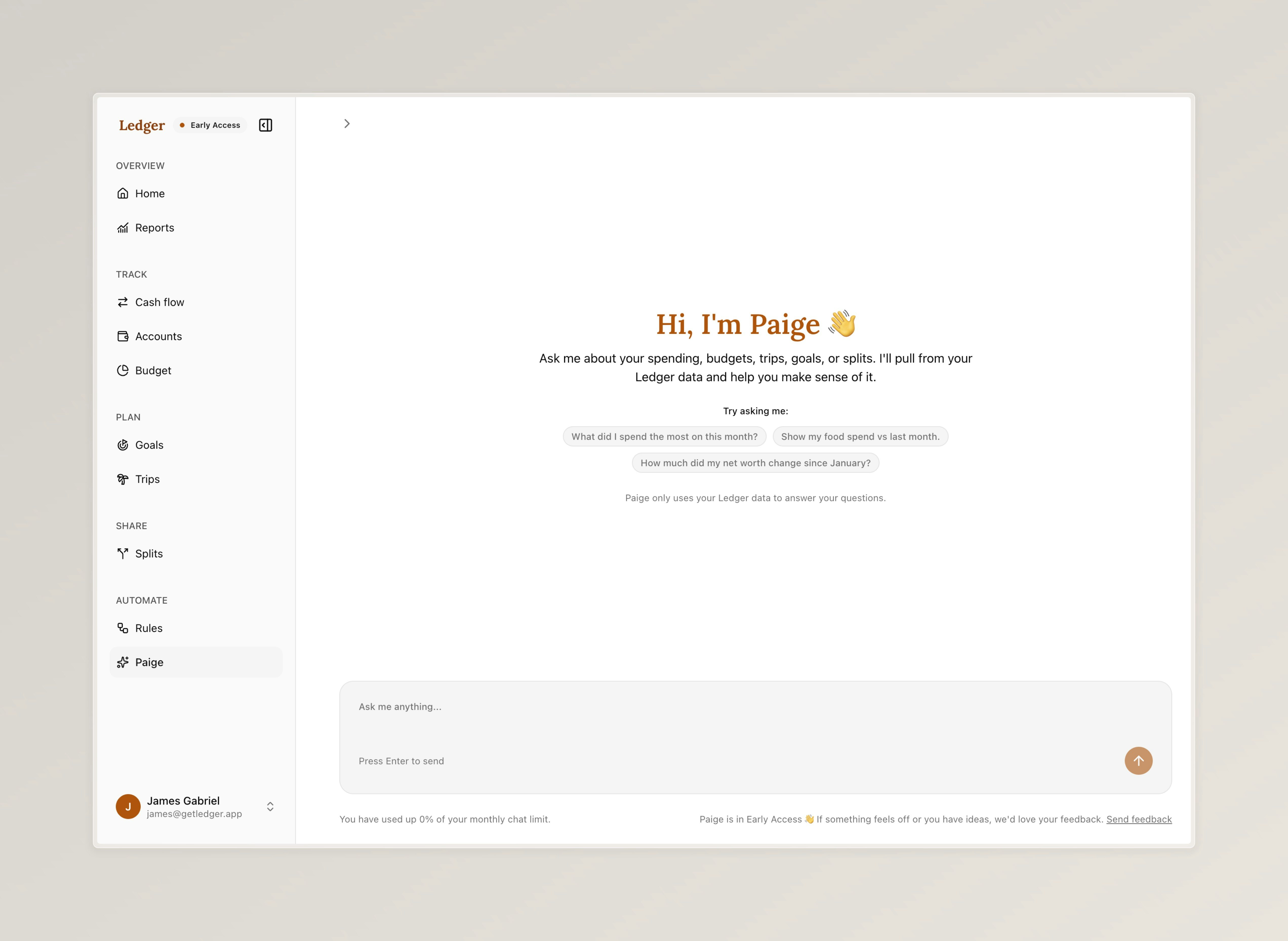Pick 'Show my food spend vs last month' chip
1288x941 pixels.
click(860, 437)
